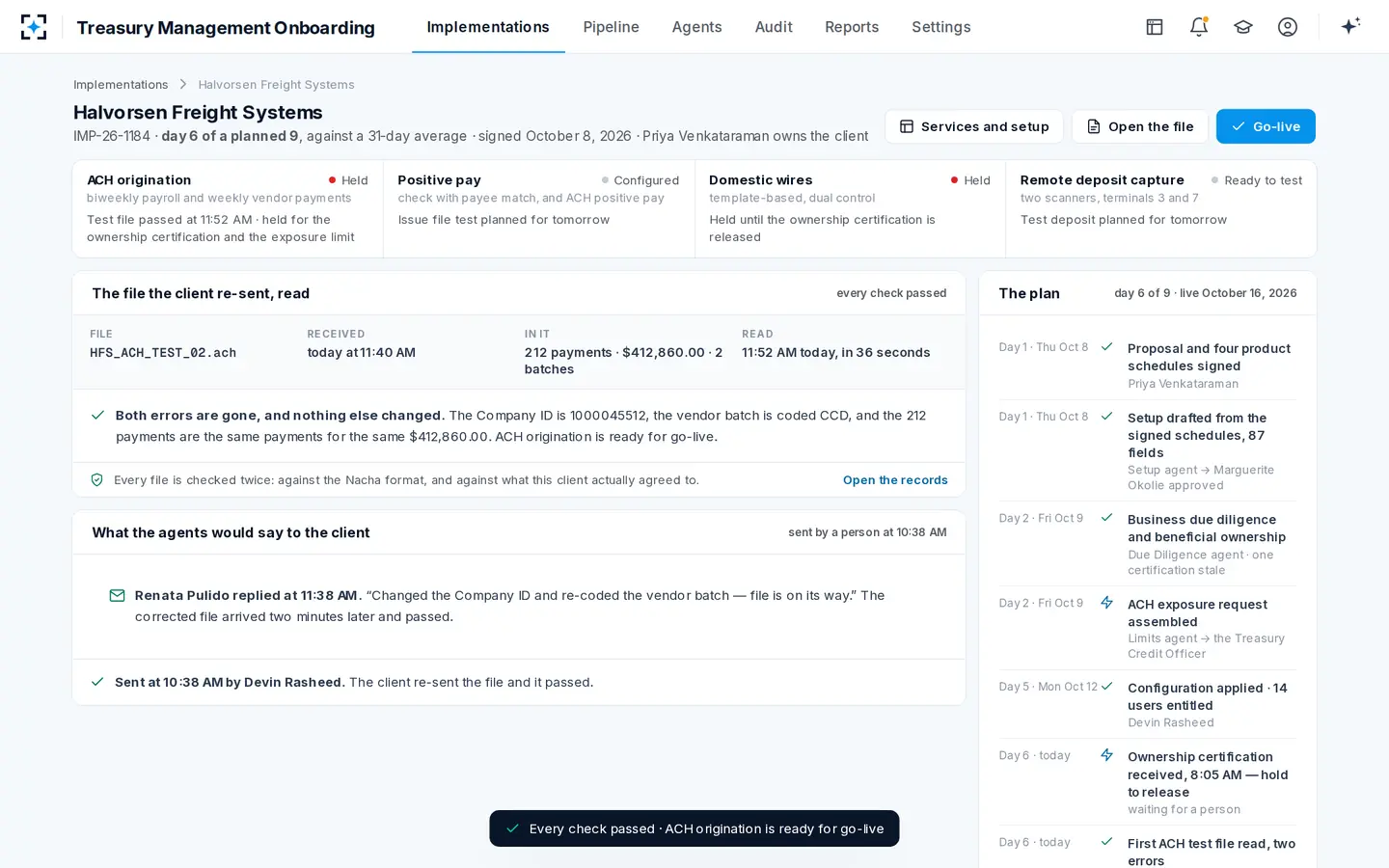
Task: Click the shield check icon beside Nacha note
Action: tap(96, 479)
